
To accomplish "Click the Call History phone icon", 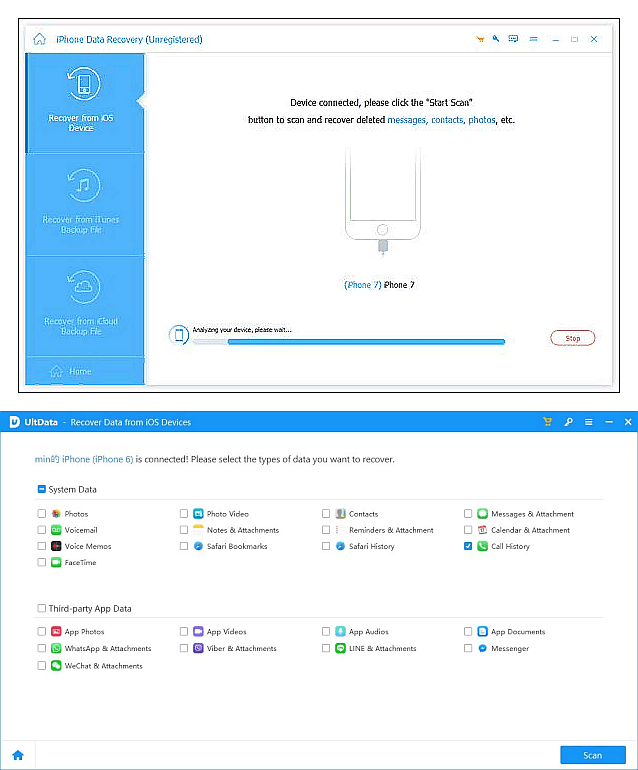I will click(482, 546).
